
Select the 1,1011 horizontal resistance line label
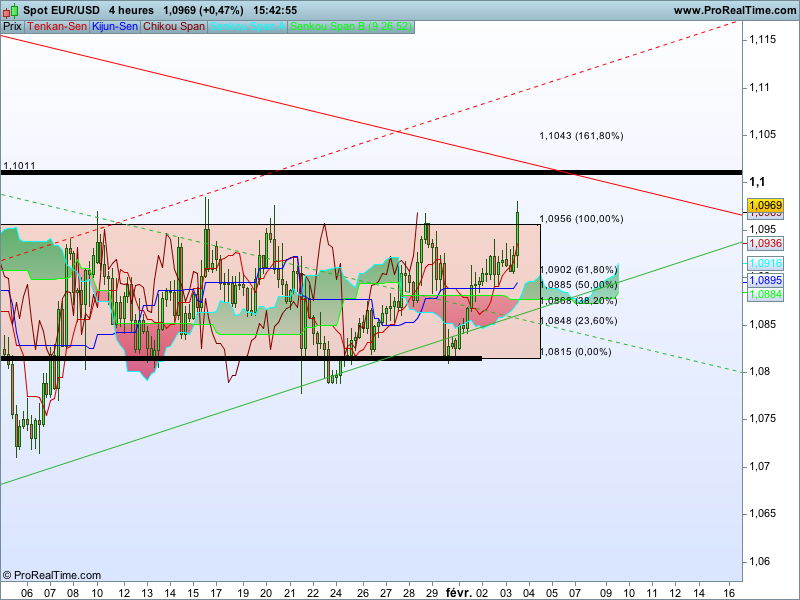pyautogui.click(x=19, y=165)
